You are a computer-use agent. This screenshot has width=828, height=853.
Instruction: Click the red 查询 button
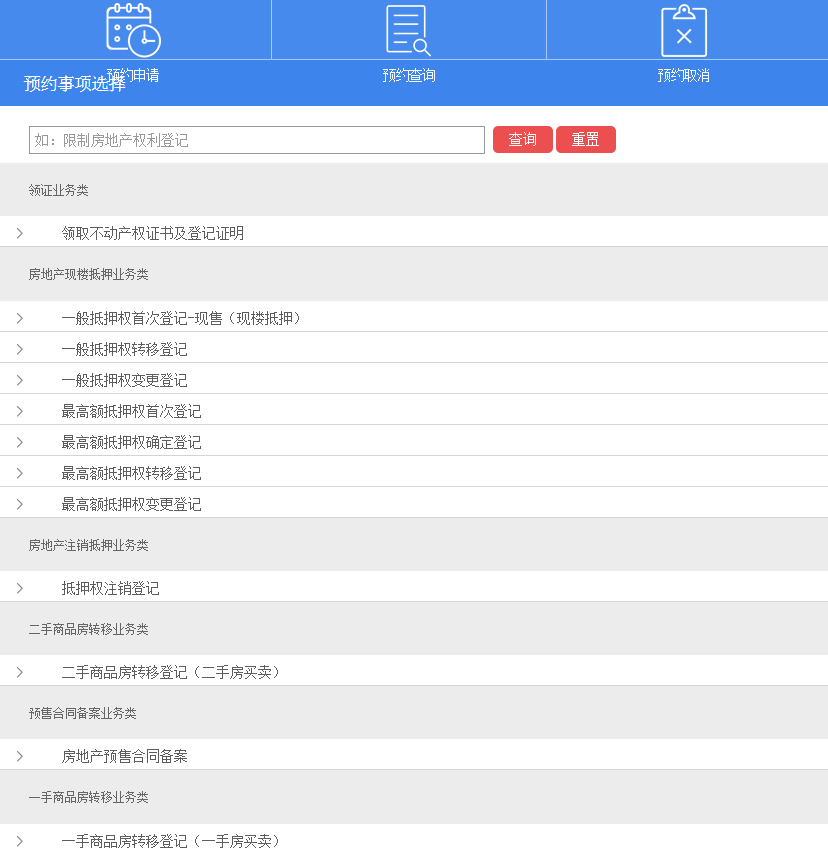coord(522,140)
